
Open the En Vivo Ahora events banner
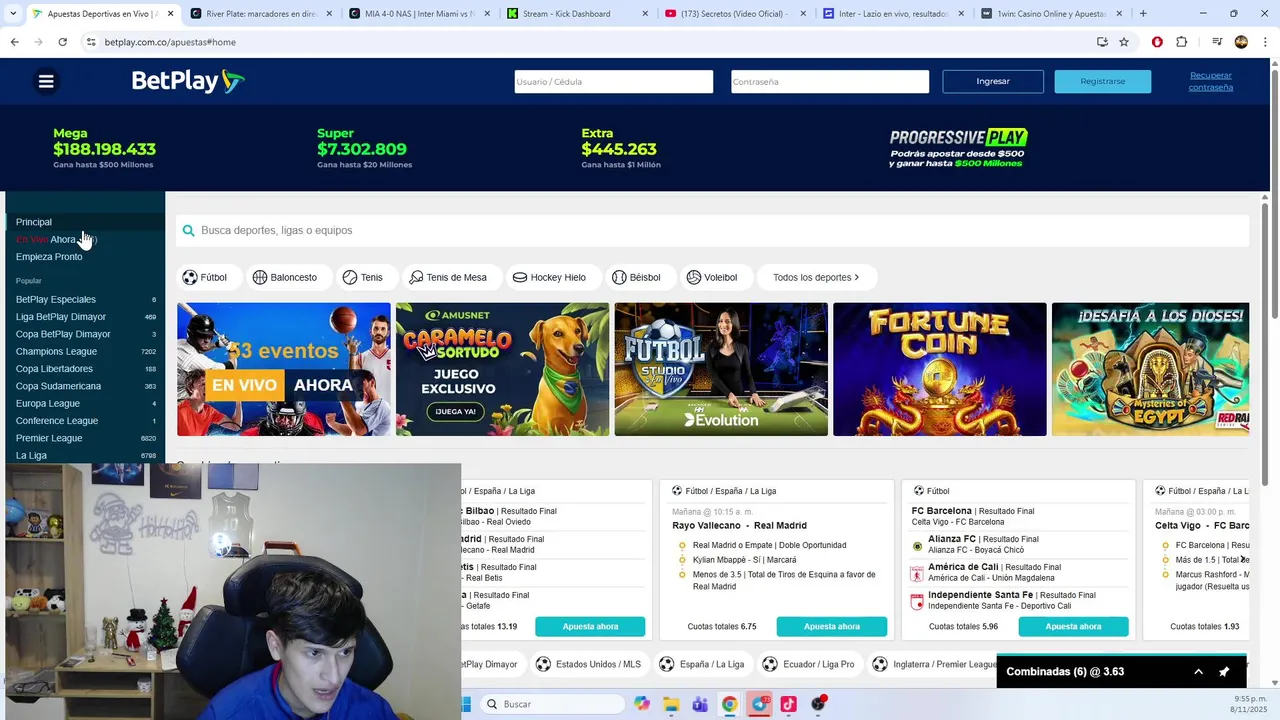click(284, 369)
